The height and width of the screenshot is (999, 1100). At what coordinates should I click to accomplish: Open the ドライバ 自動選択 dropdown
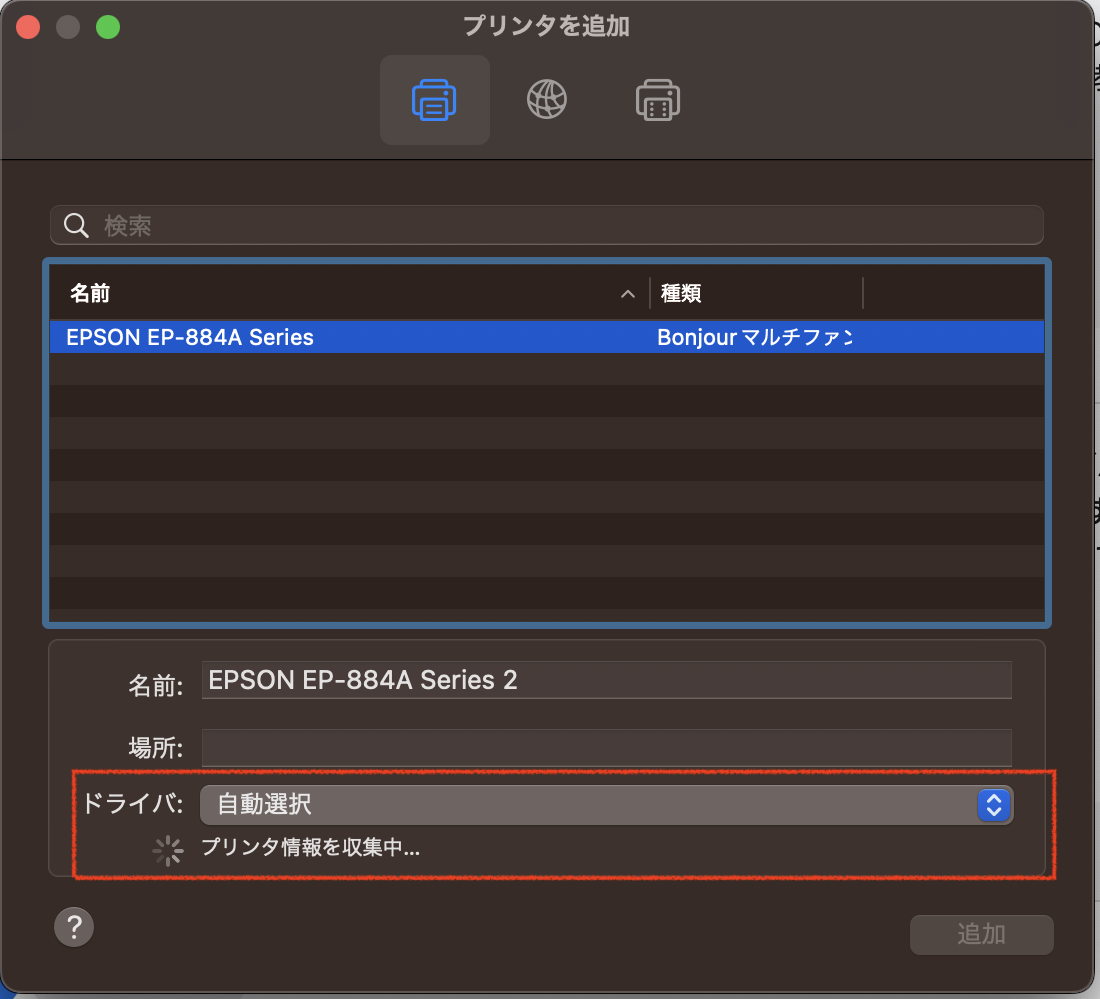606,805
